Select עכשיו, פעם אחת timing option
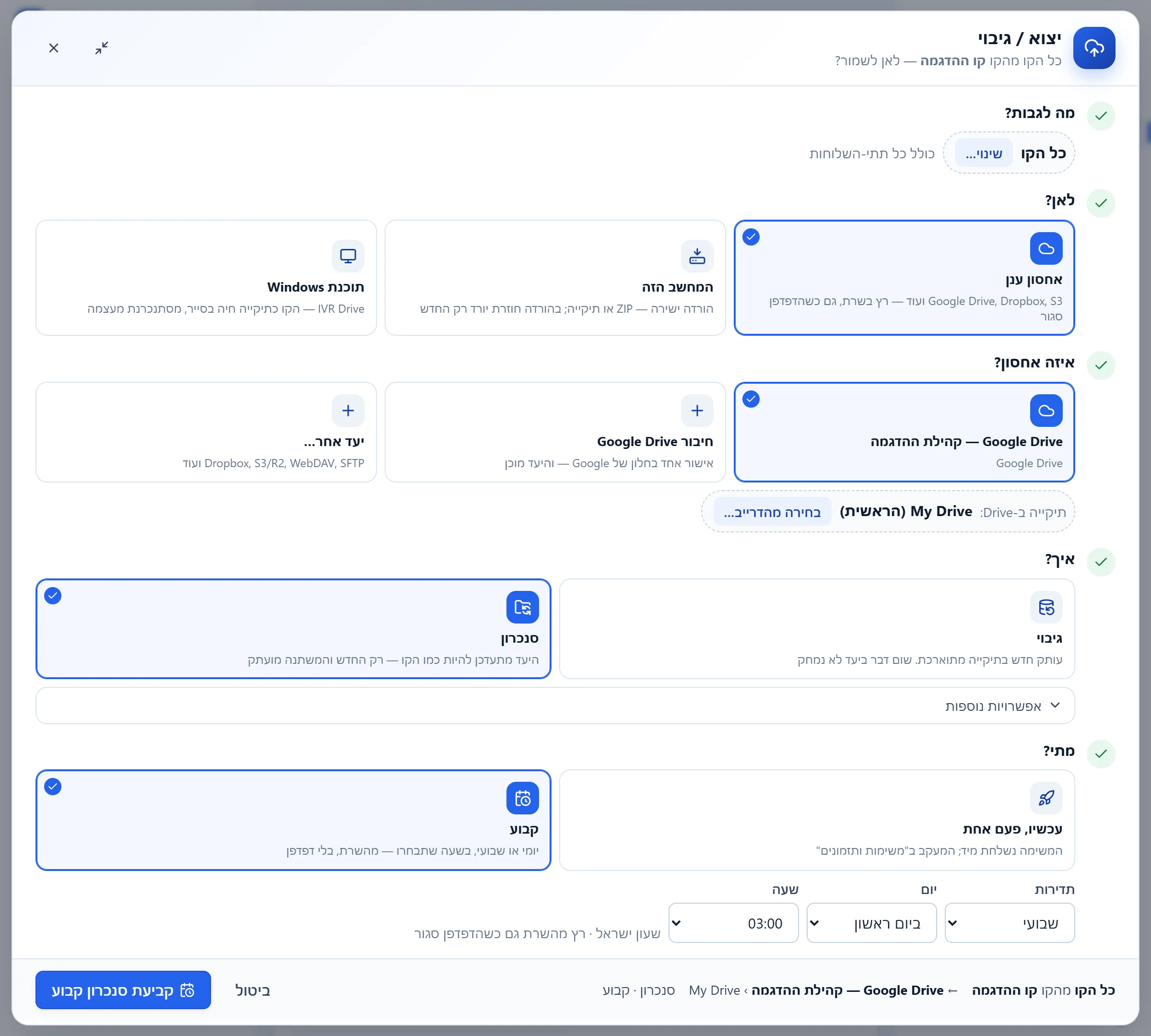 pos(817,820)
